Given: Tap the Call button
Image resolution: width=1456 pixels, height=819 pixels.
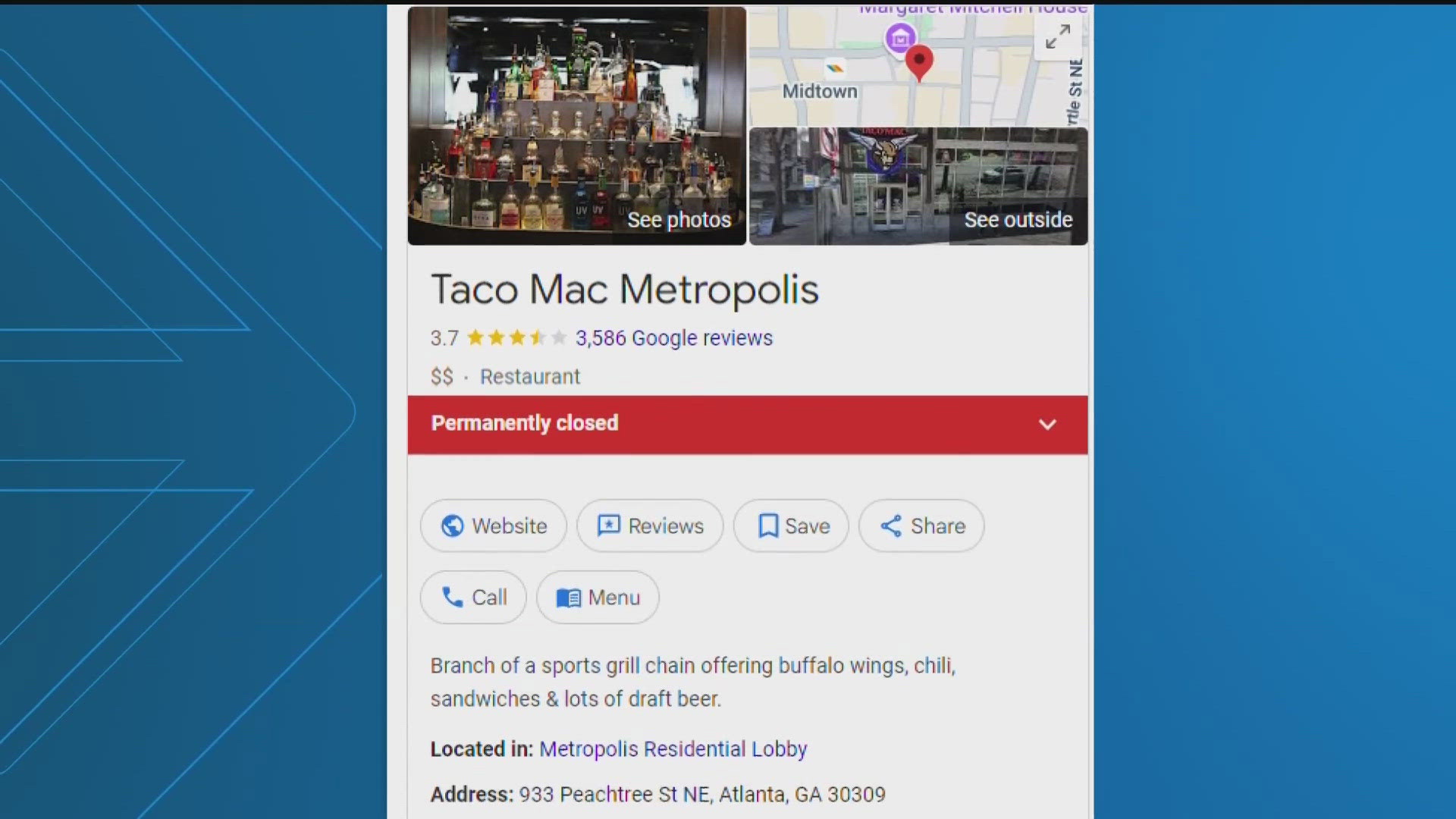Looking at the screenshot, I should pyautogui.click(x=473, y=598).
